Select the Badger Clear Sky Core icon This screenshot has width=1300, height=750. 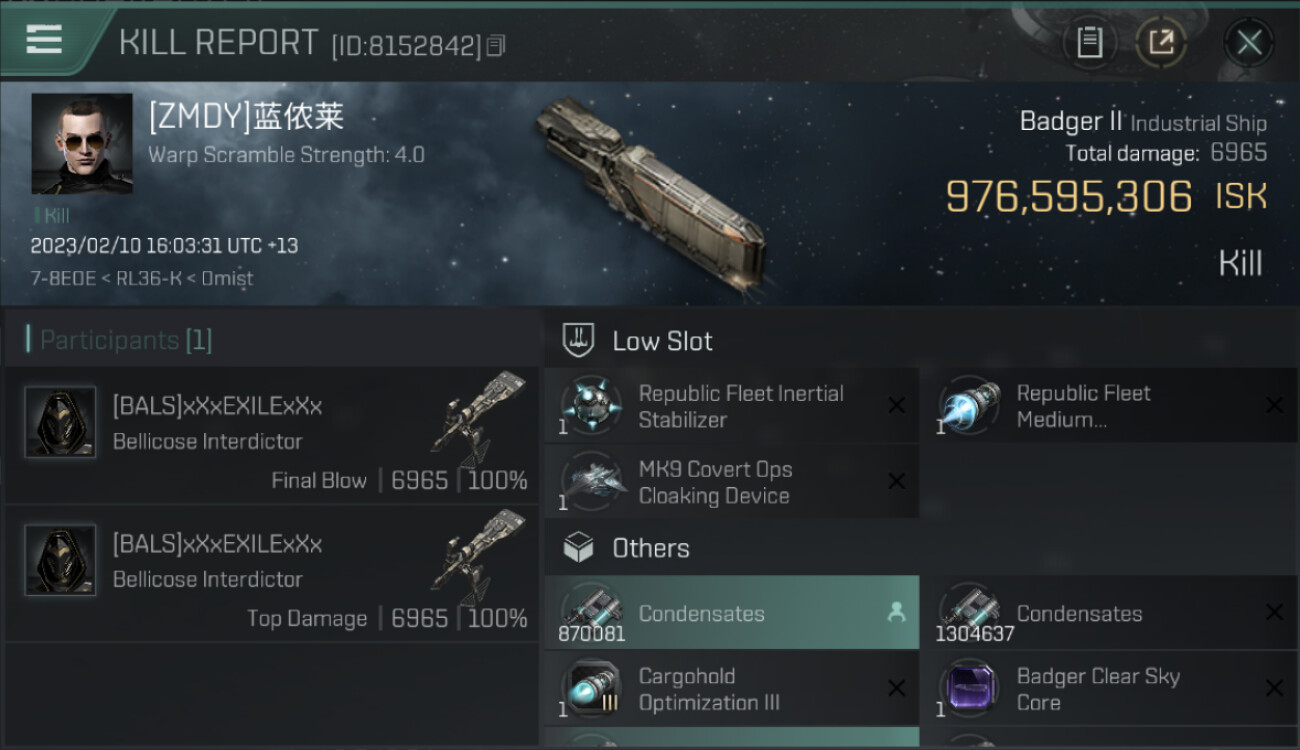pos(969,689)
